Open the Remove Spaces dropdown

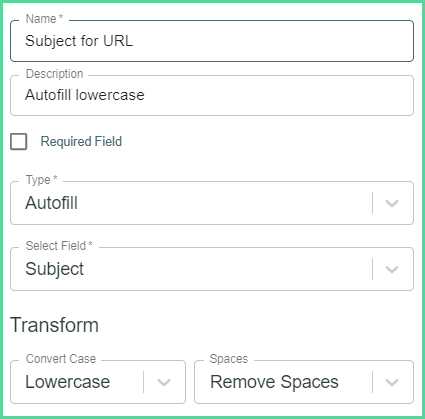coord(304,382)
